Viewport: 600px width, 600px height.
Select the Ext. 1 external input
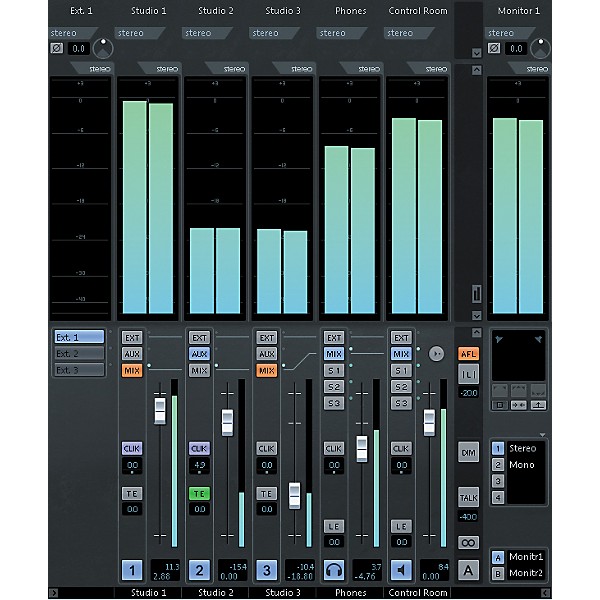click(x=79, y=337)
